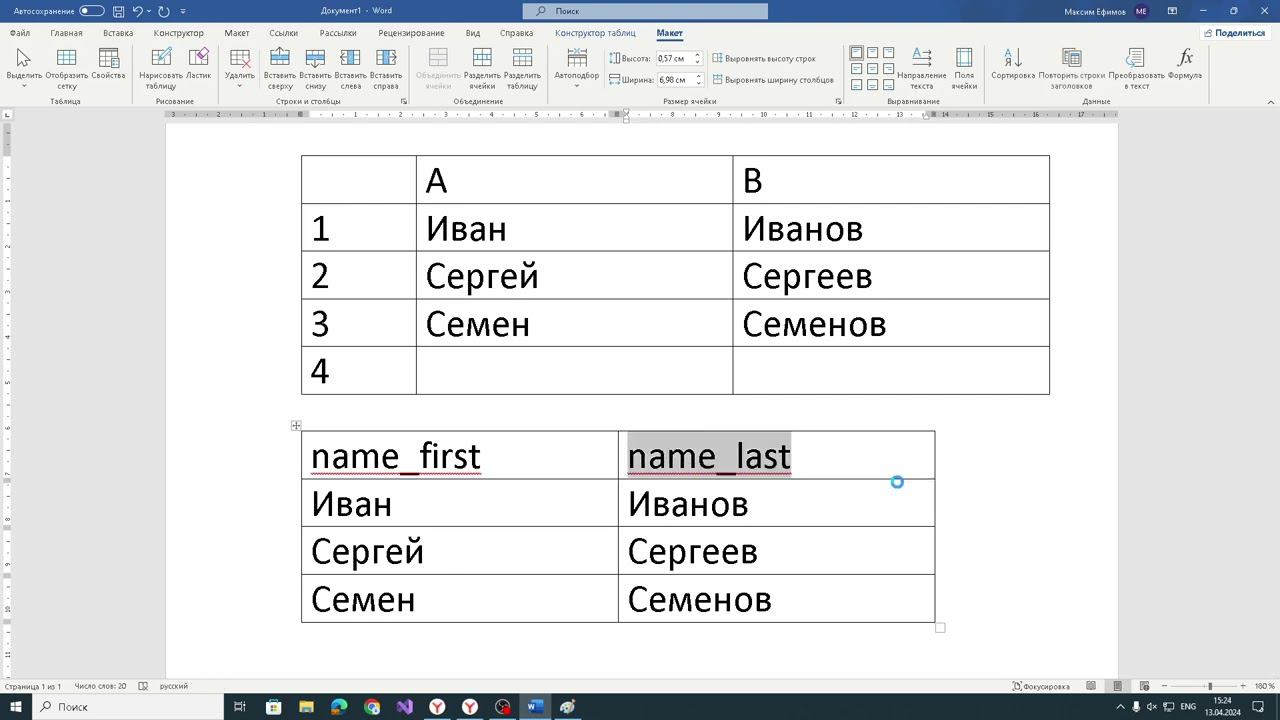The image size is (1280, 720).
Task: Click Разделить таблицу
Action: [522, 68]
